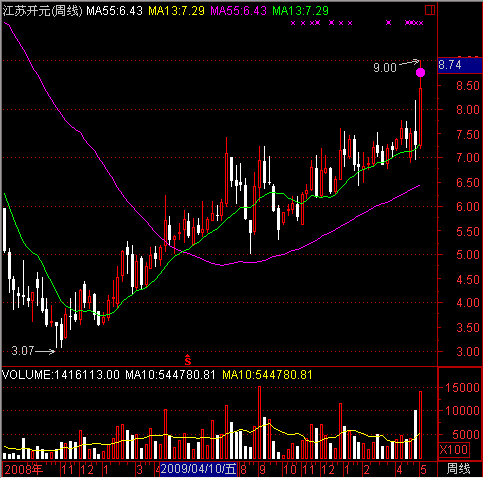Click the 7.50 price axis label
The width and height of the screenshot is (483, 478).
coord(468,135)
